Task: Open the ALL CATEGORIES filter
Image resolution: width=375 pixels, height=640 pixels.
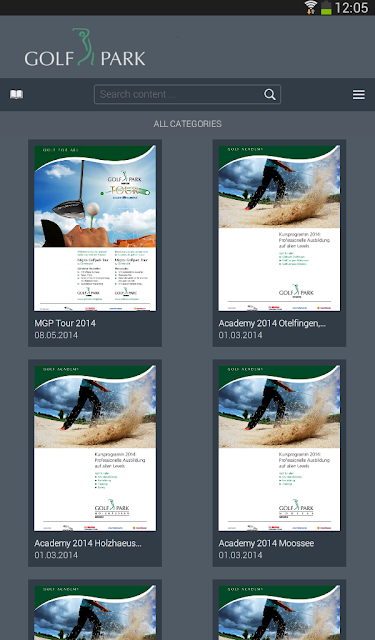Action: (x=187, y=124)
